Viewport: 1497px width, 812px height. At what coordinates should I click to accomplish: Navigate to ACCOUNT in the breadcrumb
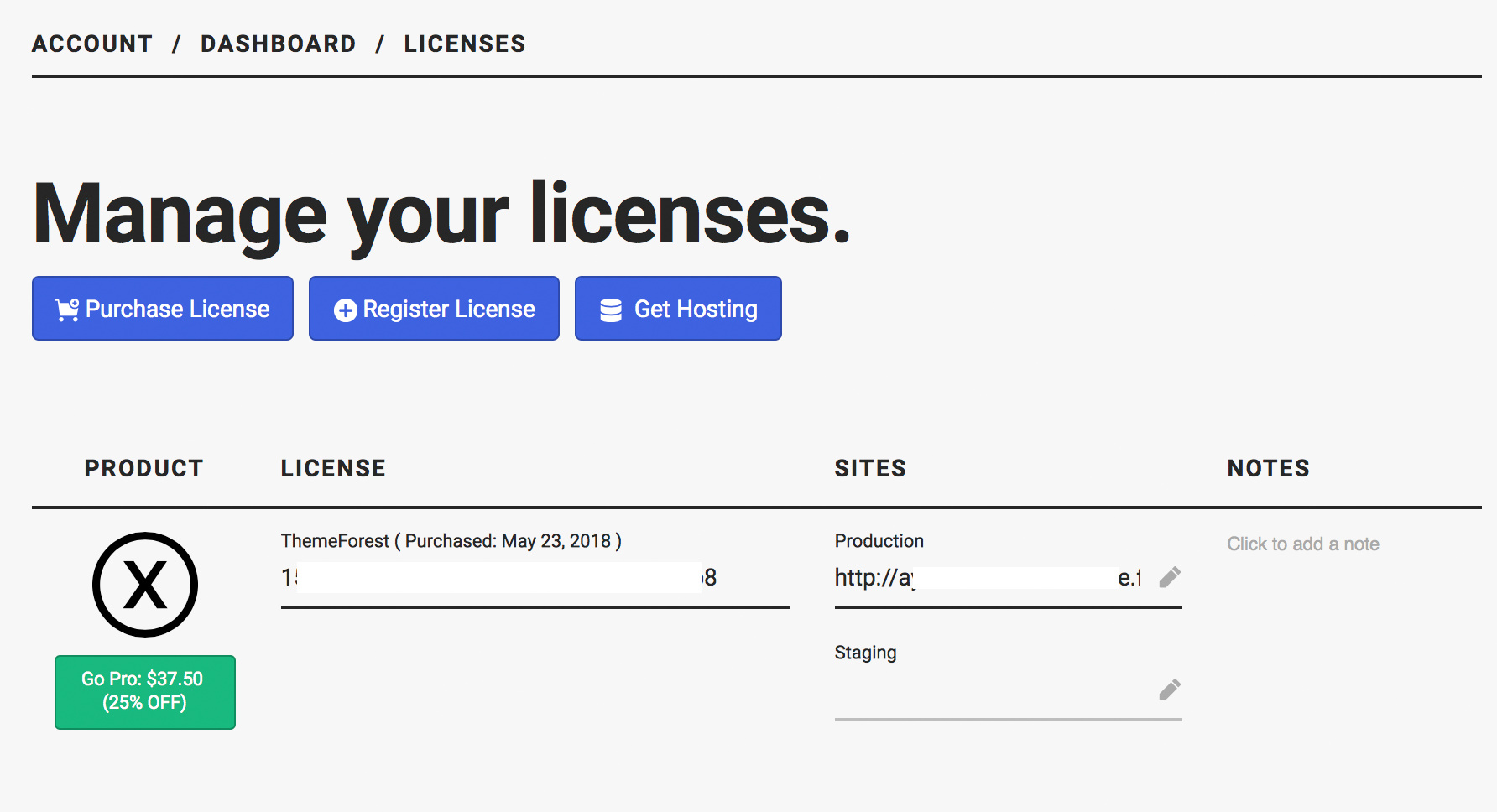[92, 44]
